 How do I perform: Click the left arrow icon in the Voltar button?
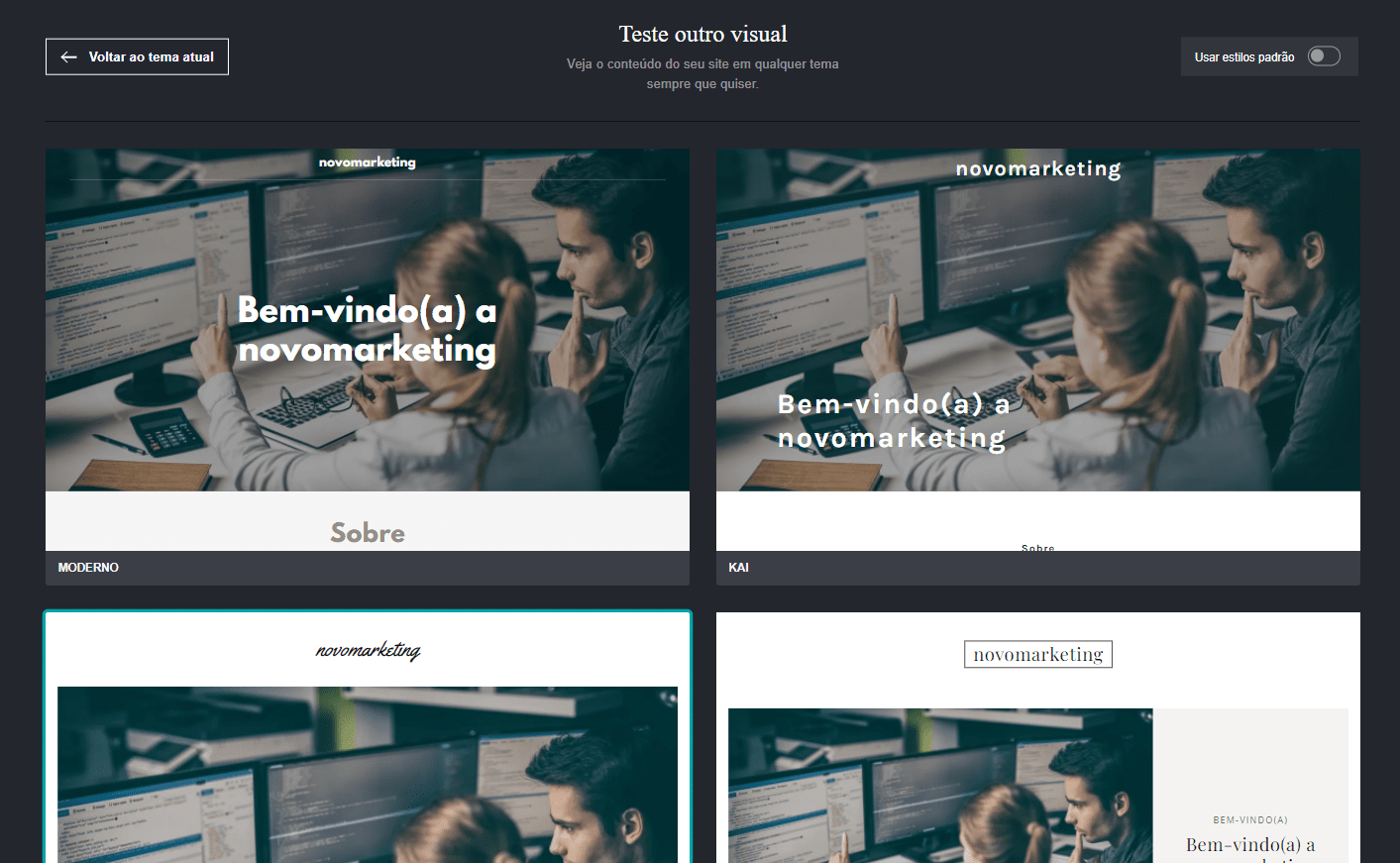68,57
